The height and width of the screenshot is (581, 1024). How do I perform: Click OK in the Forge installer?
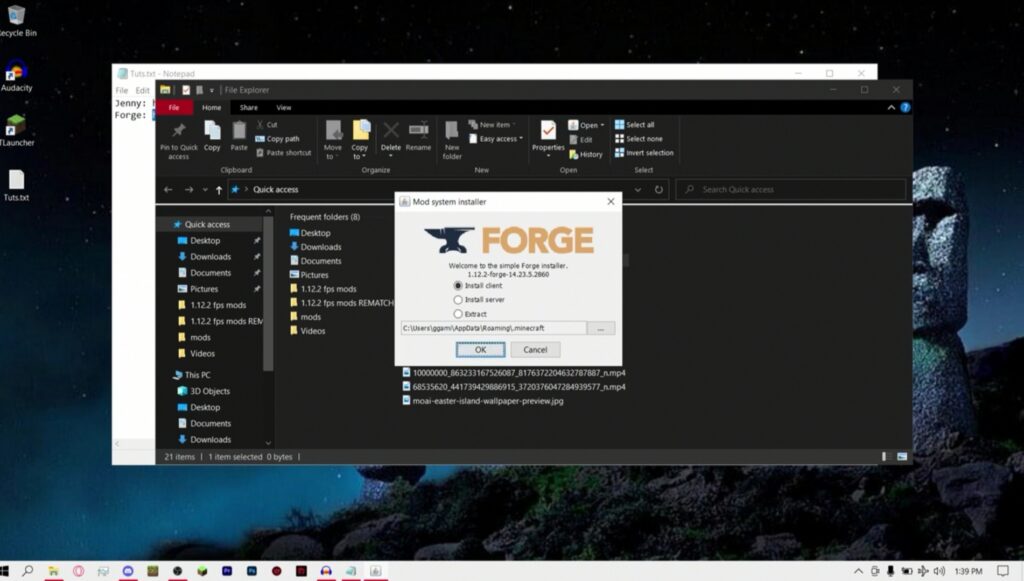(480, 350)
